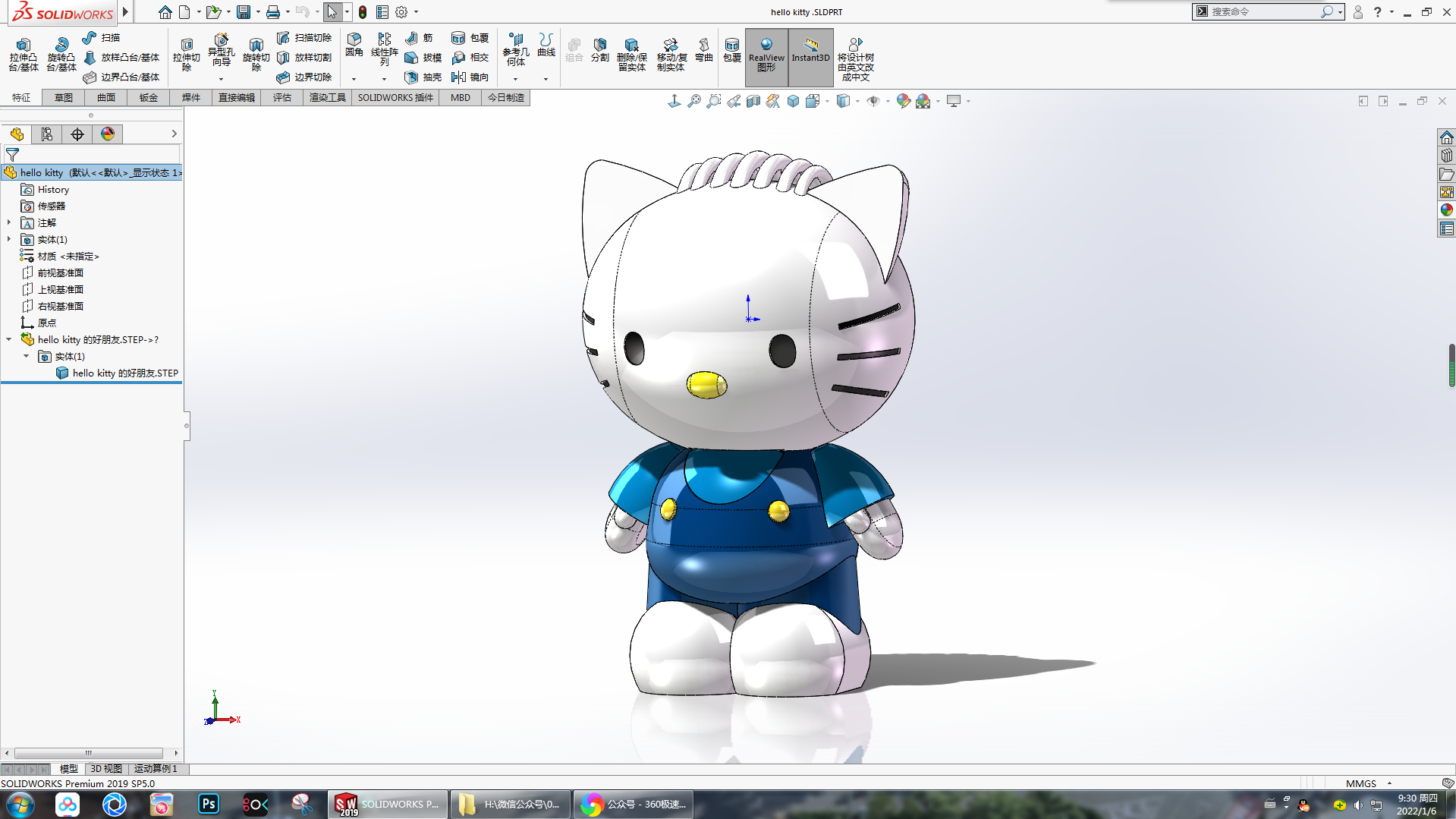Open the 曲线 curves dropdown arrow
Viewport: 1456px width, 819px height.
(546, 79)
